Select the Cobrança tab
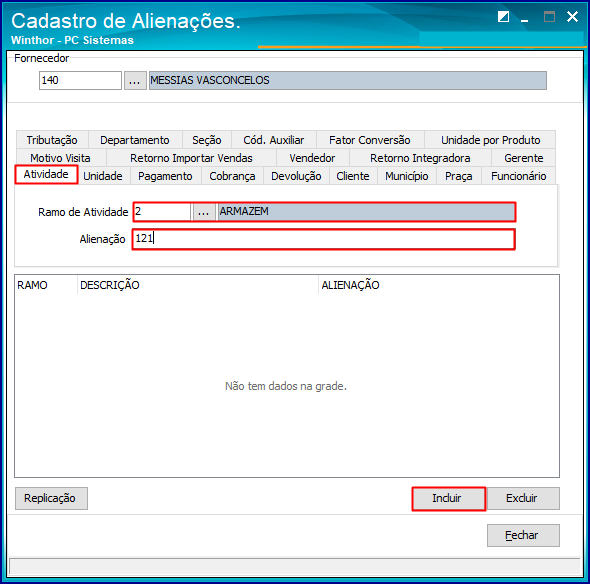Screen dimensions: 590x584 click(232, 176)
